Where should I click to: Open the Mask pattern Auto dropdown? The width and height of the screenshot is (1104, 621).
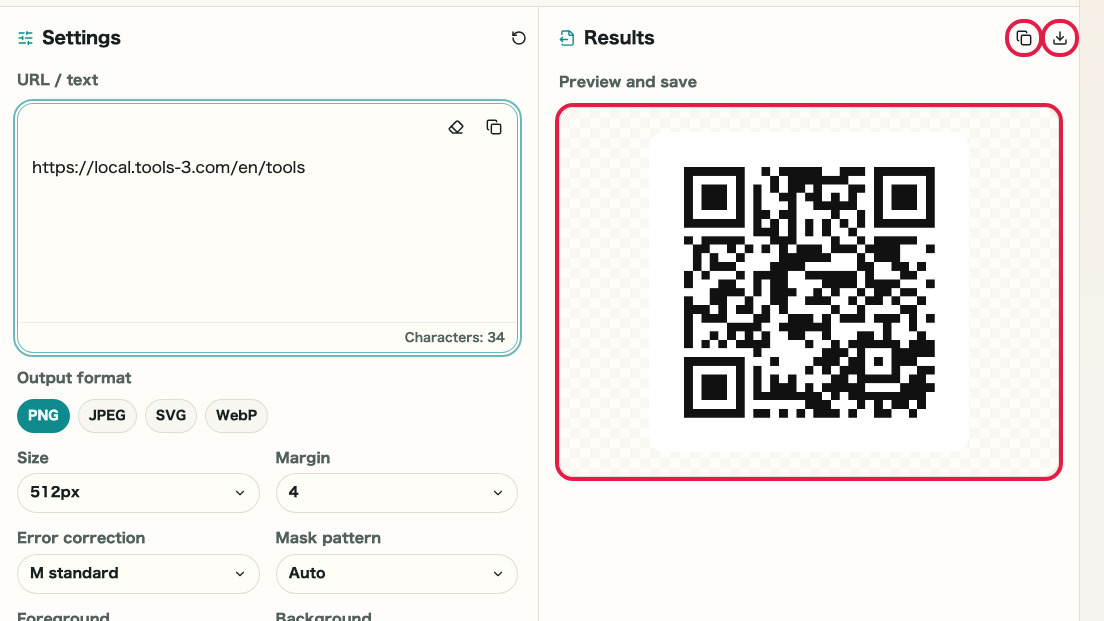pos(396,573)
